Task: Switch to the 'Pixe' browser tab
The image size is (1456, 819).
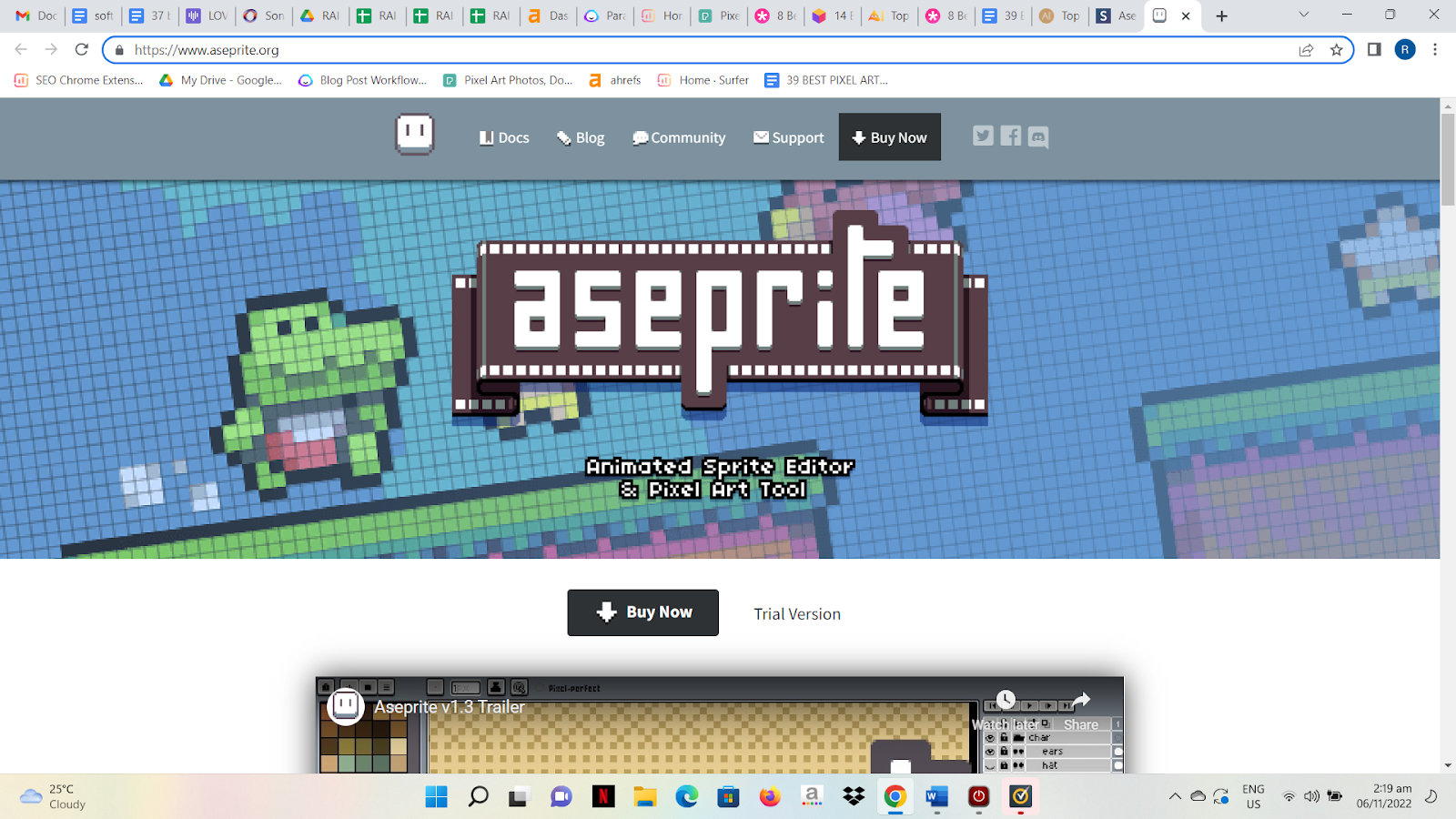Action: click(718, 15)
